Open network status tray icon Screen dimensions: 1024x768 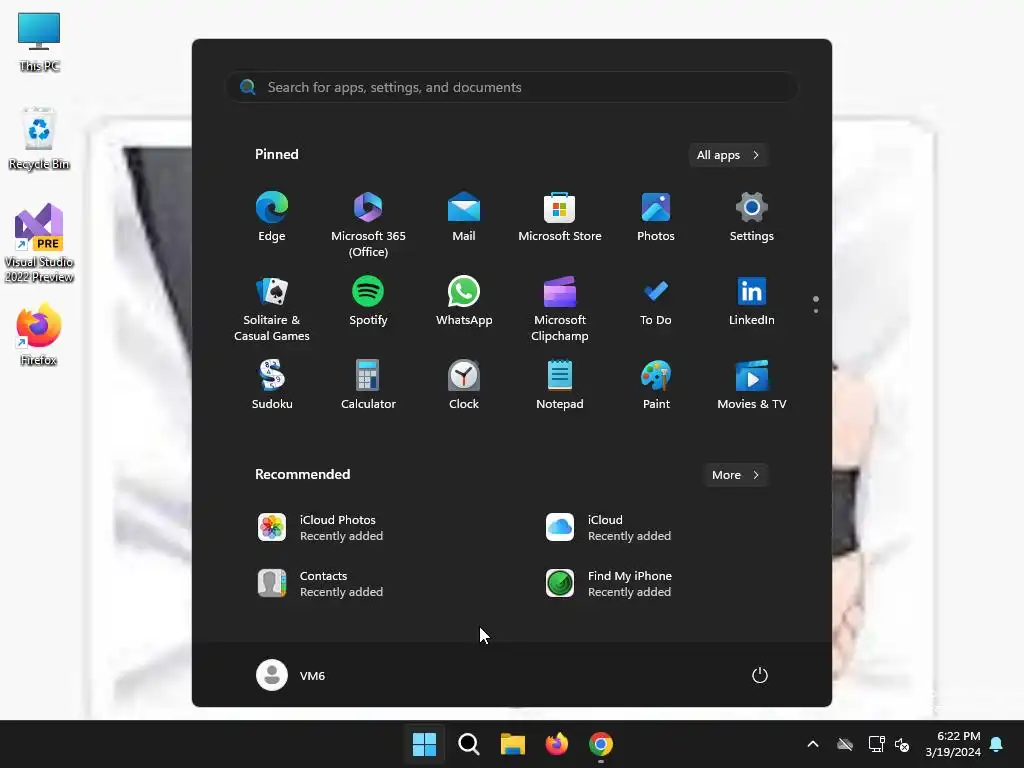pos(876,744)
